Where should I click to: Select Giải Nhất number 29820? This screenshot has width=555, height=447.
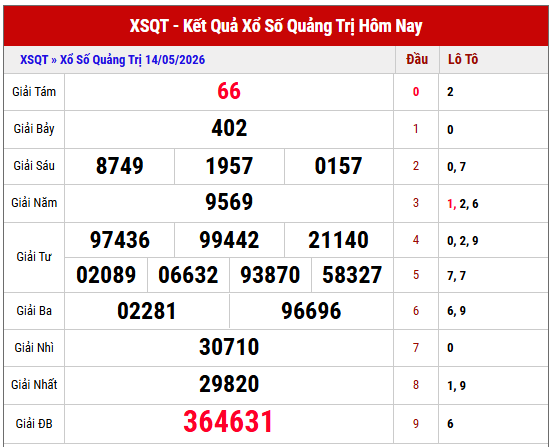[229, 384]
